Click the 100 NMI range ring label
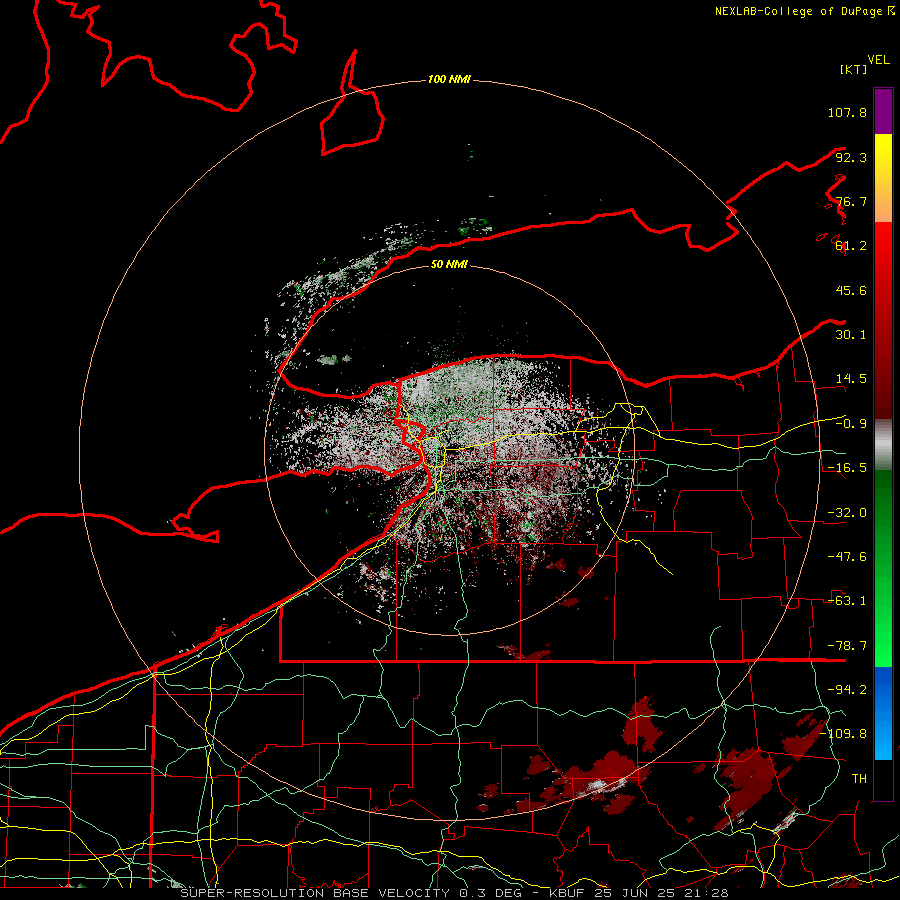This screenshot has height=900, width=900. (x=449, y=79)
